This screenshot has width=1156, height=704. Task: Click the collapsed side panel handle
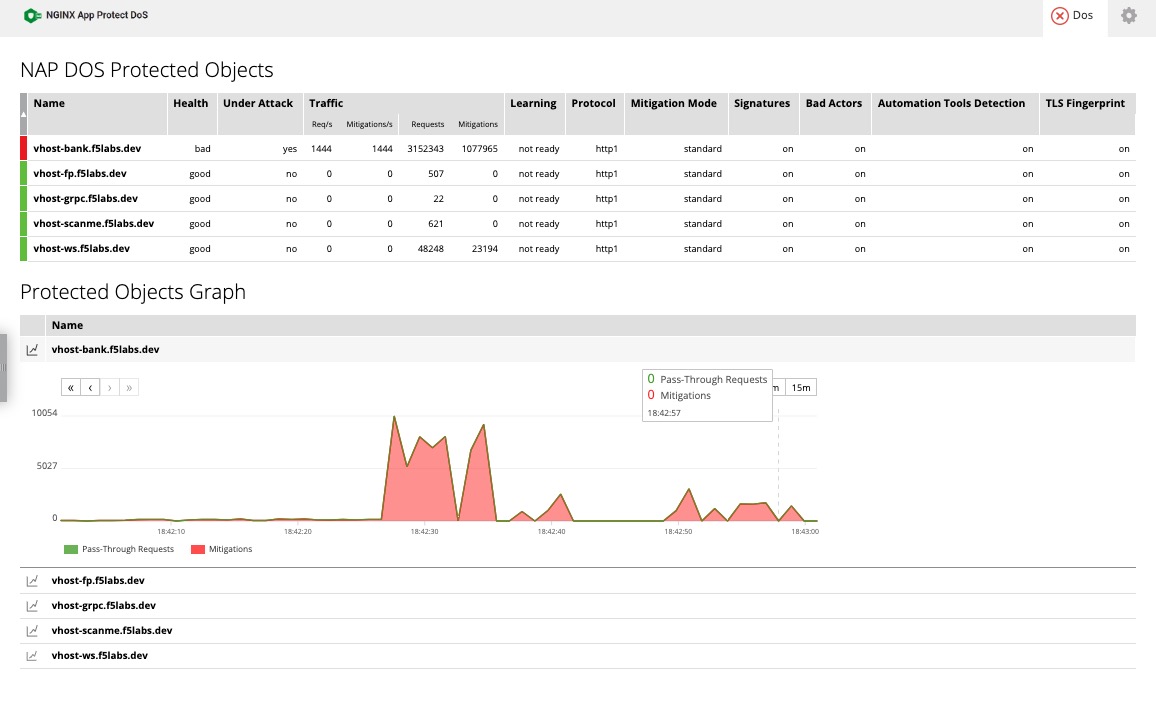pyautogui.click(x=3, y=368)
